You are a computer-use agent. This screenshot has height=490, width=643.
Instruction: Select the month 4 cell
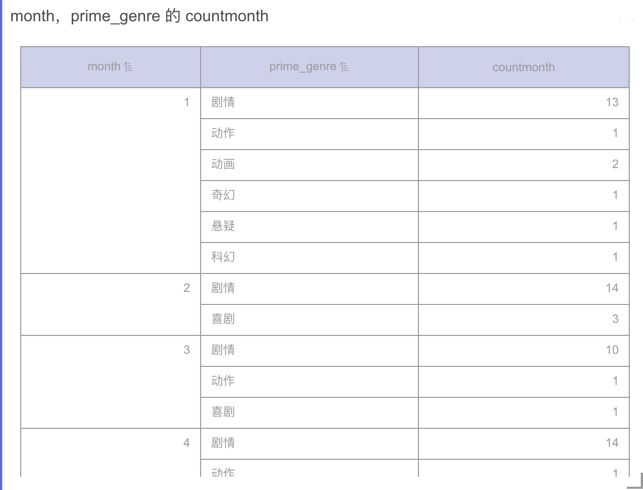tap(186, 443)
